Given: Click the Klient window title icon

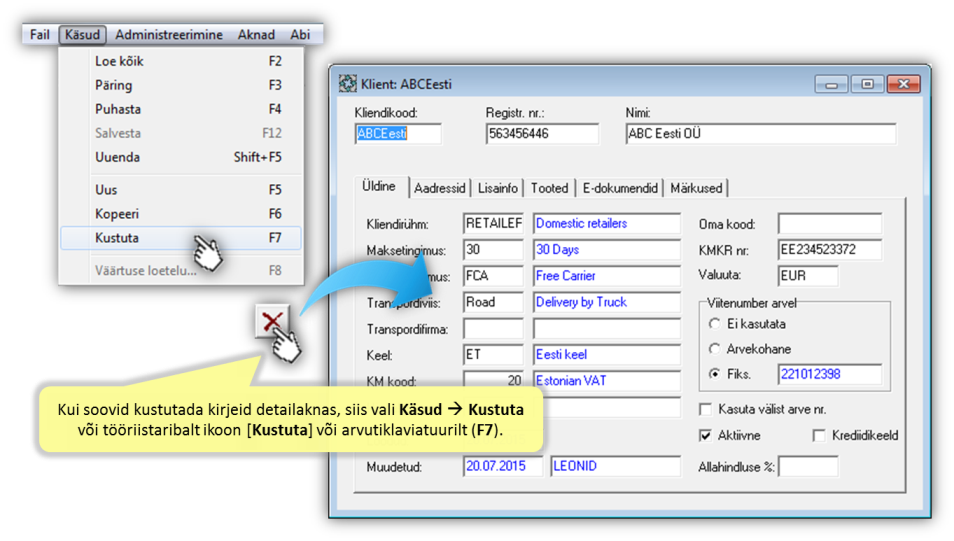Looking at the screenshot, I should (x=348, y=83).
